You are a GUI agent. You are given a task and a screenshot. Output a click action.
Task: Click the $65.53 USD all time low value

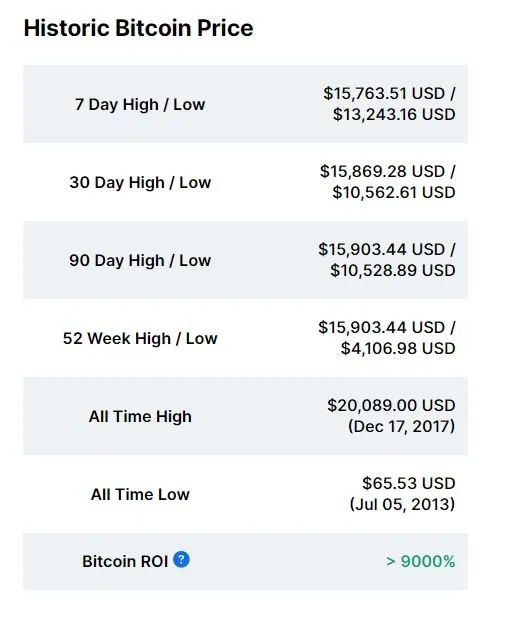pyautogui.click(x=408, y=484)
